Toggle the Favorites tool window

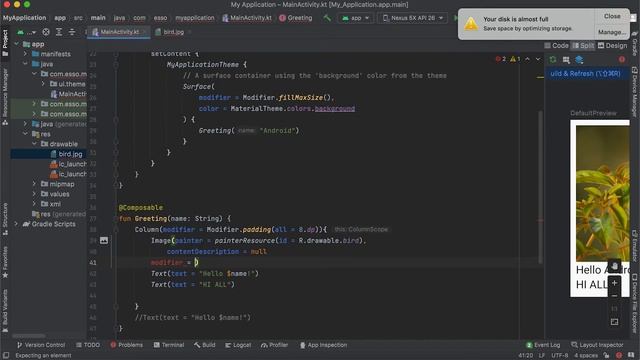(5, 262)
